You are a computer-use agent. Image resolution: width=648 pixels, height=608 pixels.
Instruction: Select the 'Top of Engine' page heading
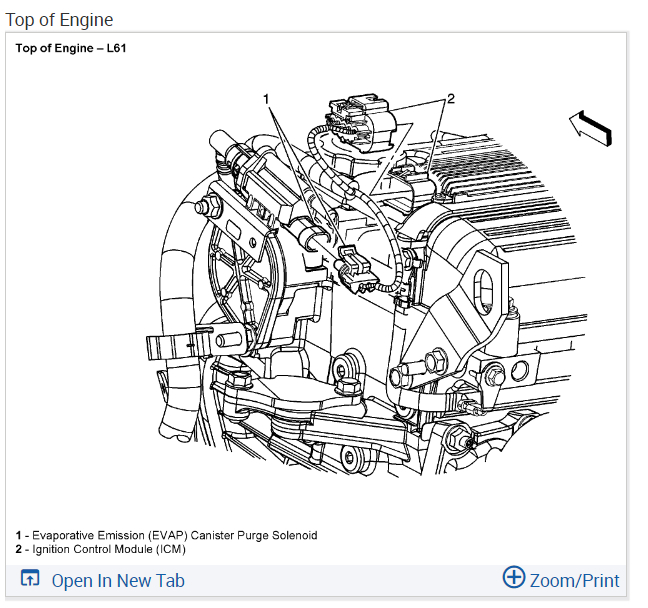(x=59, y=19)
